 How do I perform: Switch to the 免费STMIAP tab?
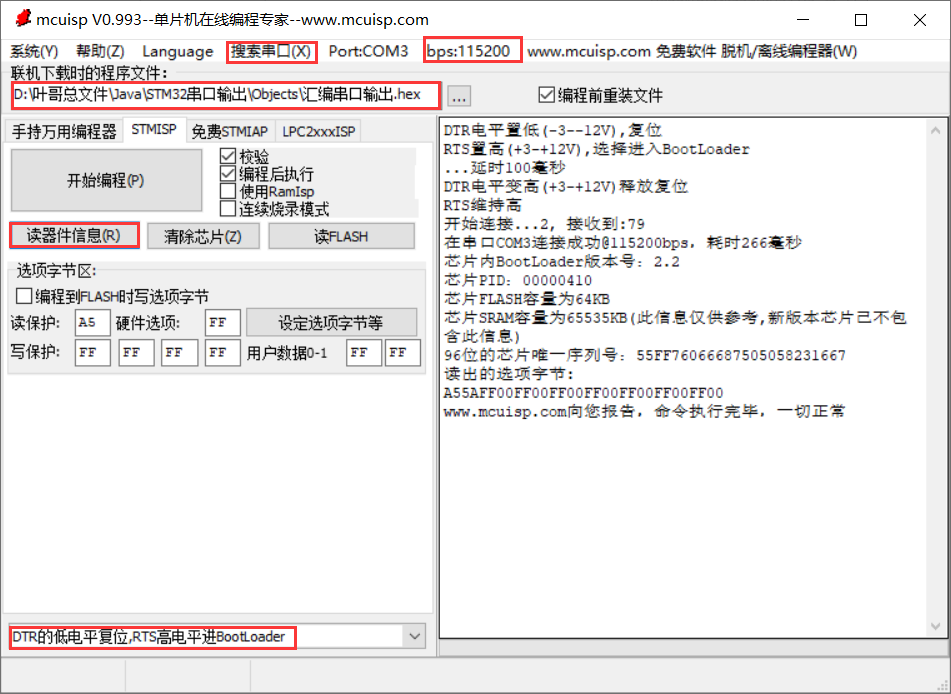(230, 129)
